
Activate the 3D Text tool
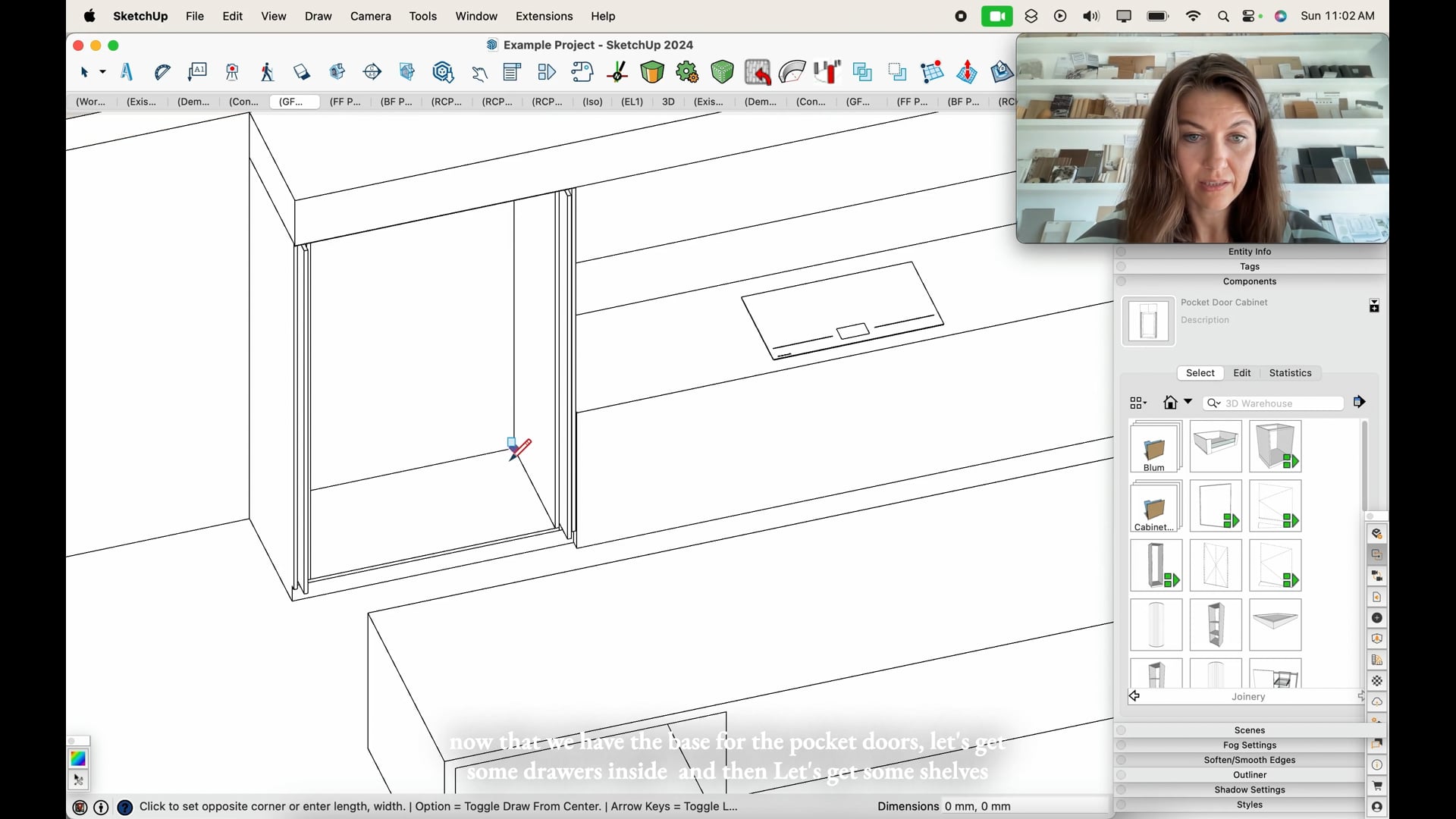(126, 72)
